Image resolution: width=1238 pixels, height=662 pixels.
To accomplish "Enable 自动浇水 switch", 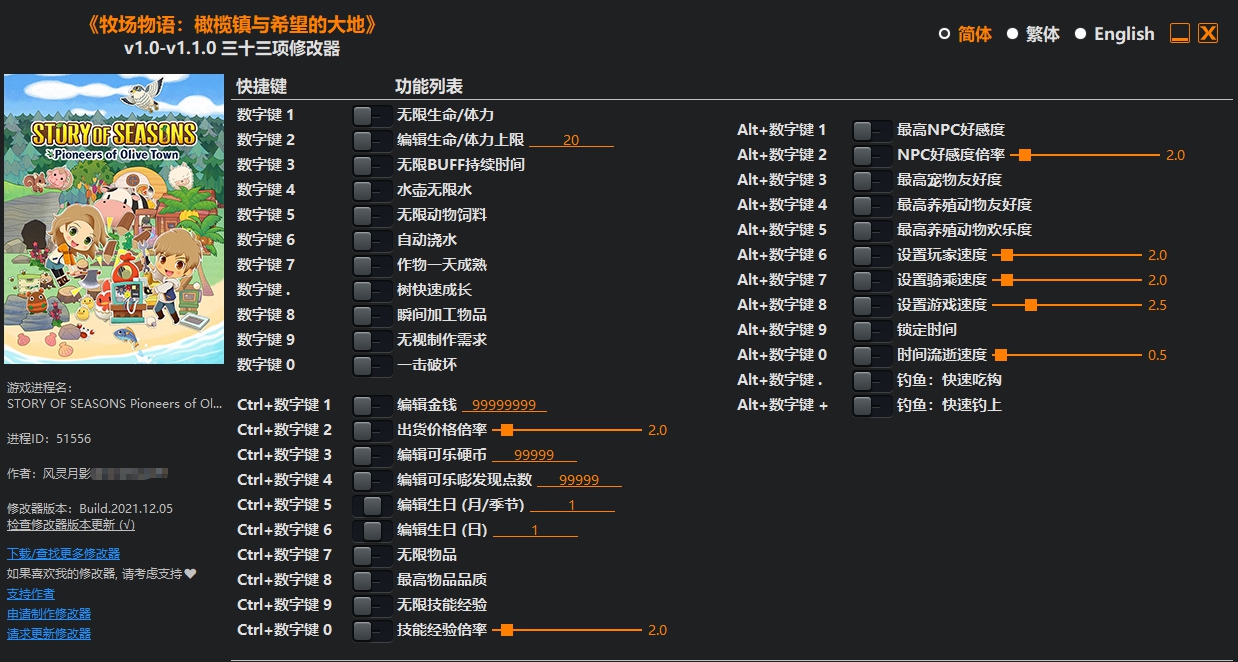I will [x=371, y=239].
